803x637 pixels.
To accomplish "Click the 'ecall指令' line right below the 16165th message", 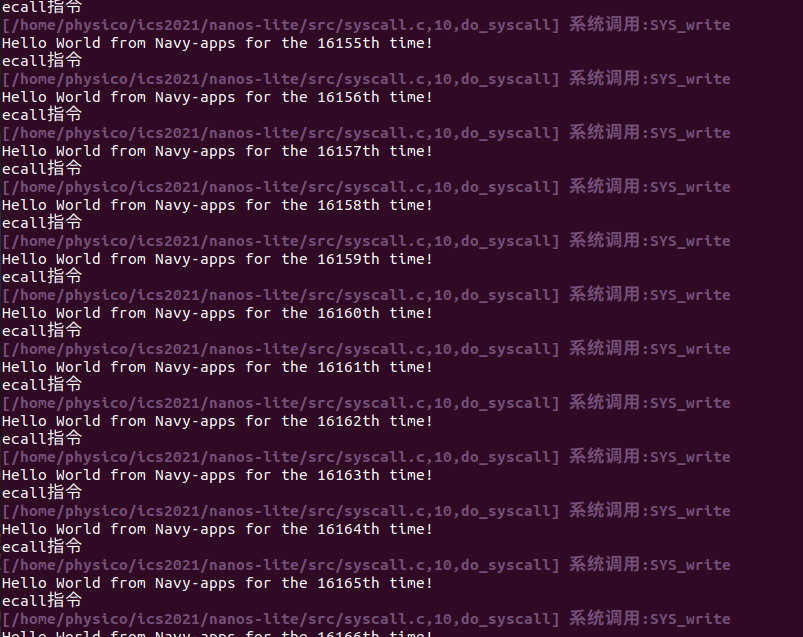I will (x=42, y=601).
